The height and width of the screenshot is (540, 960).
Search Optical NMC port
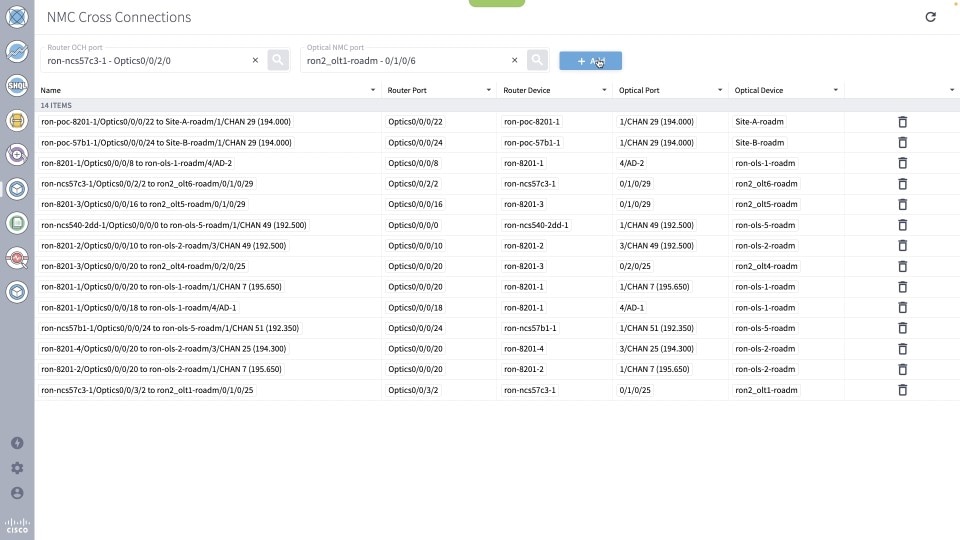tap(537, 60)
